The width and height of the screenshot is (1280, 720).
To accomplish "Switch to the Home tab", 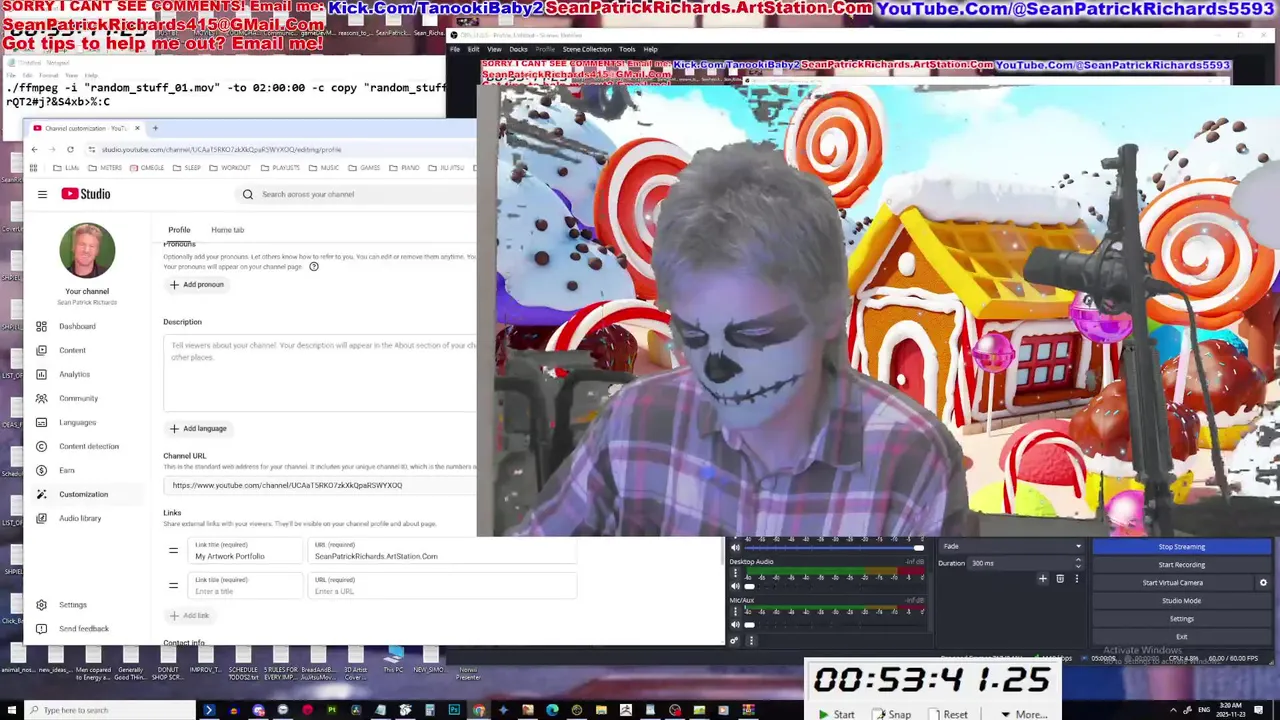I will [x=227, y=230].
